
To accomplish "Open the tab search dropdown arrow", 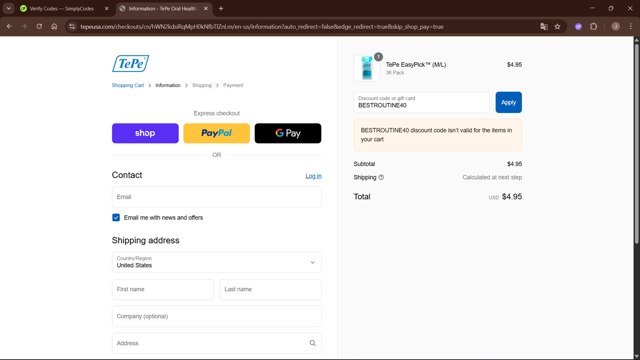I will point(9,8).
